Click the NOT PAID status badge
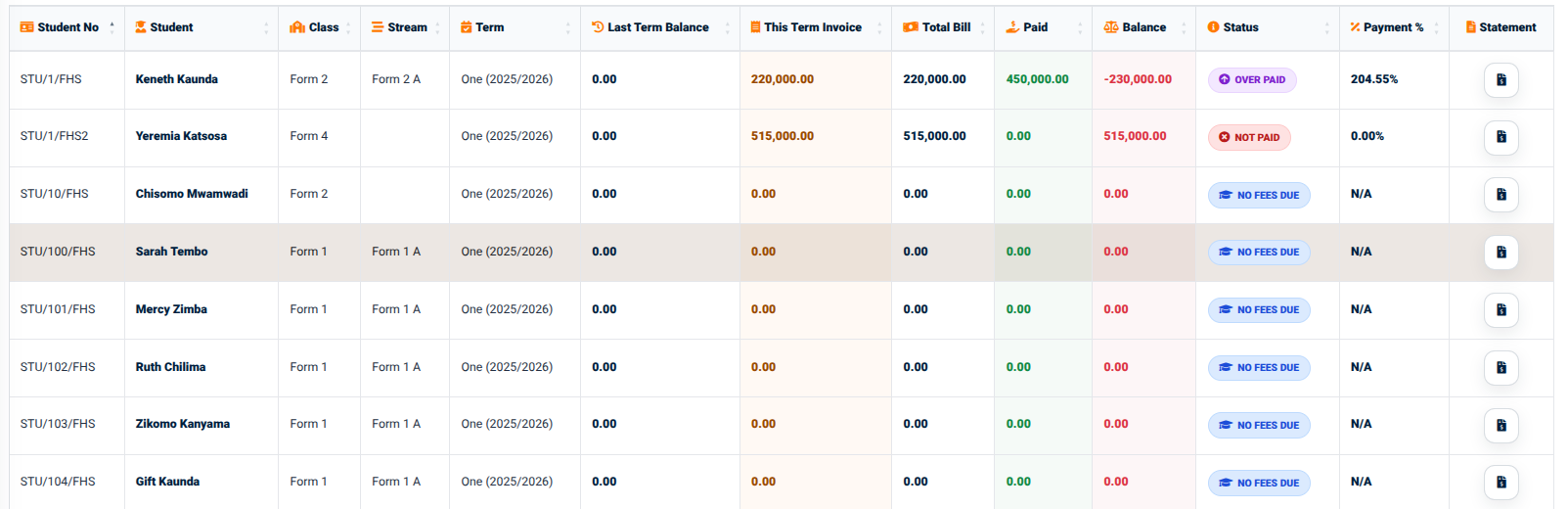The height and width of the screenshot is (509, 1568). pyautogui.click(x=1249, y=137)
